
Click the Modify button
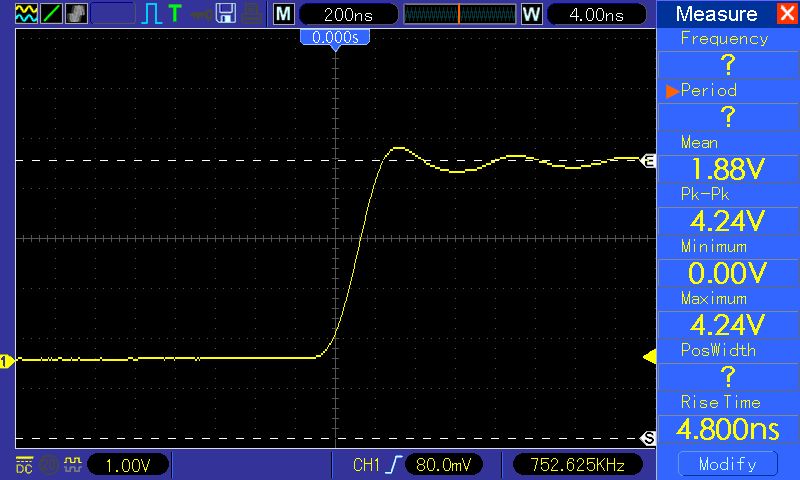pos(728,464)
